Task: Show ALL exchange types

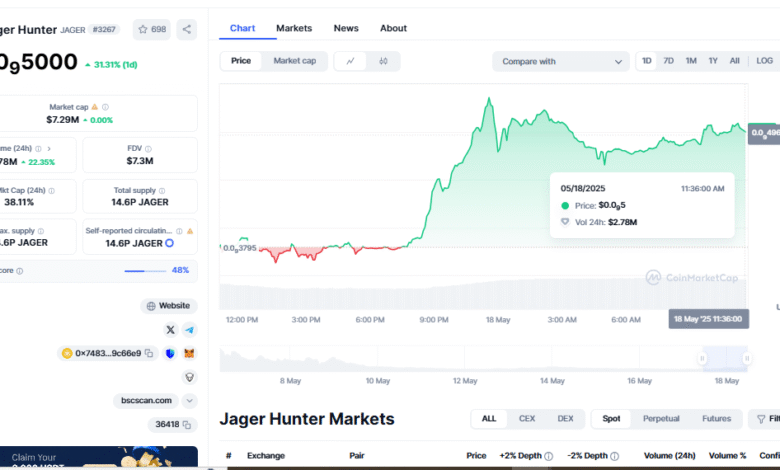Action: click(x=488, y=419)
